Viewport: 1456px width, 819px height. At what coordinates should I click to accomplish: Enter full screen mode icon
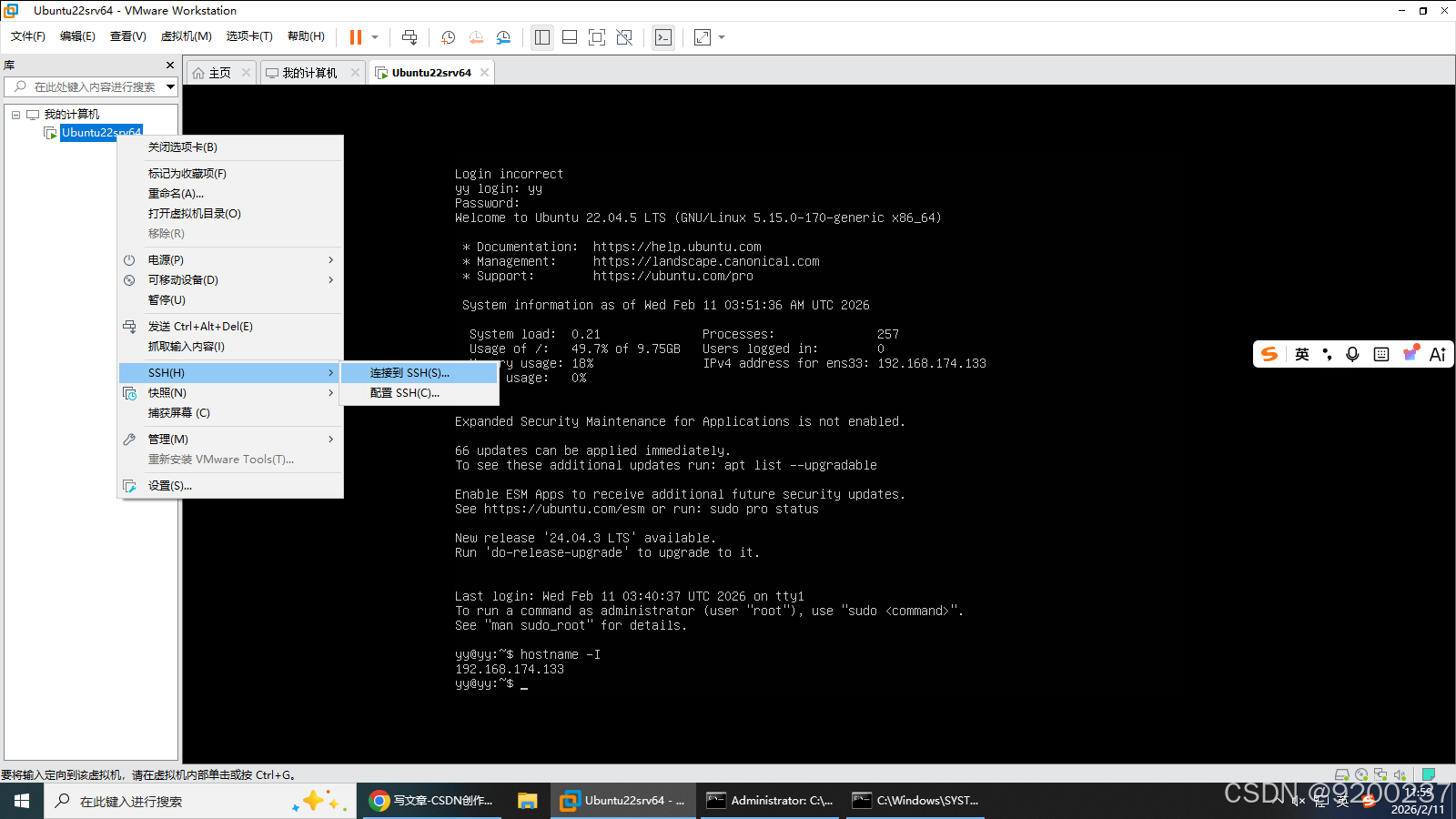click(x=597, y=37)
